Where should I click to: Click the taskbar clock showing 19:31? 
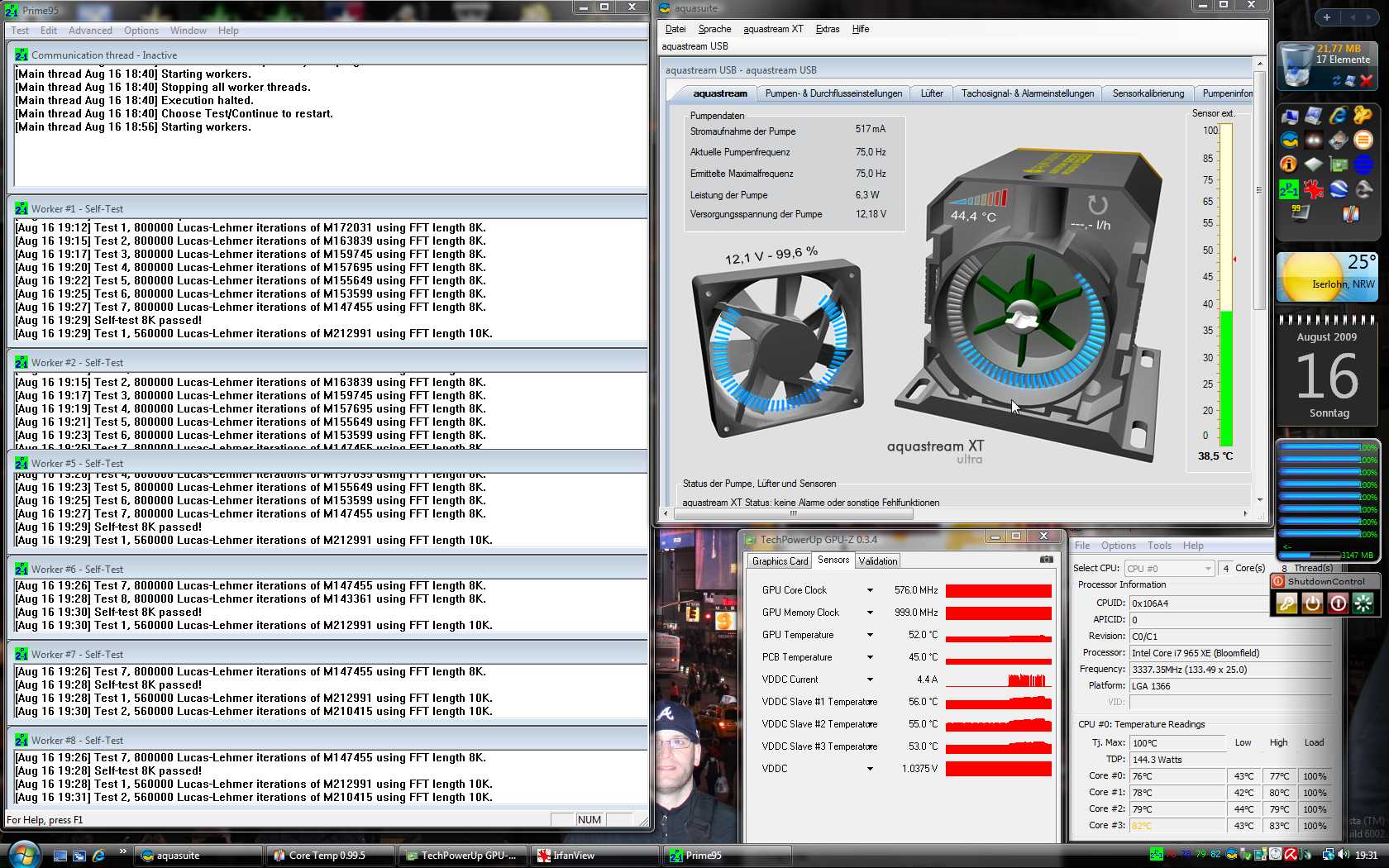1366,856
